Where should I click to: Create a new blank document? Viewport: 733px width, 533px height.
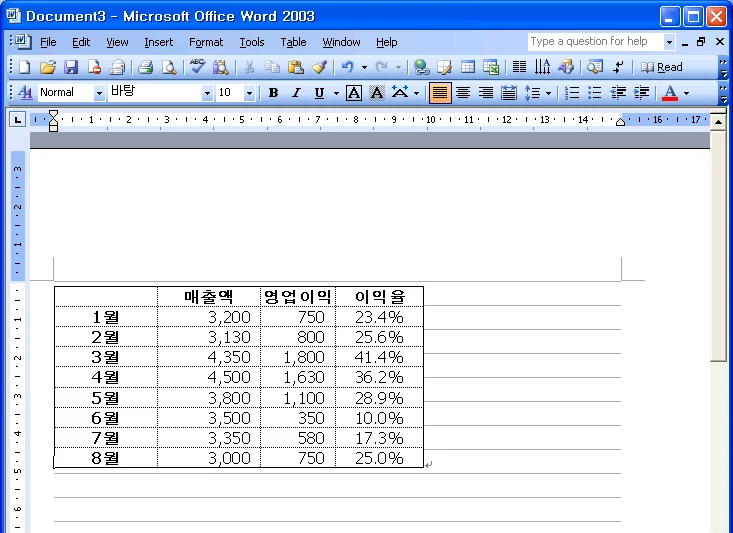25,67
